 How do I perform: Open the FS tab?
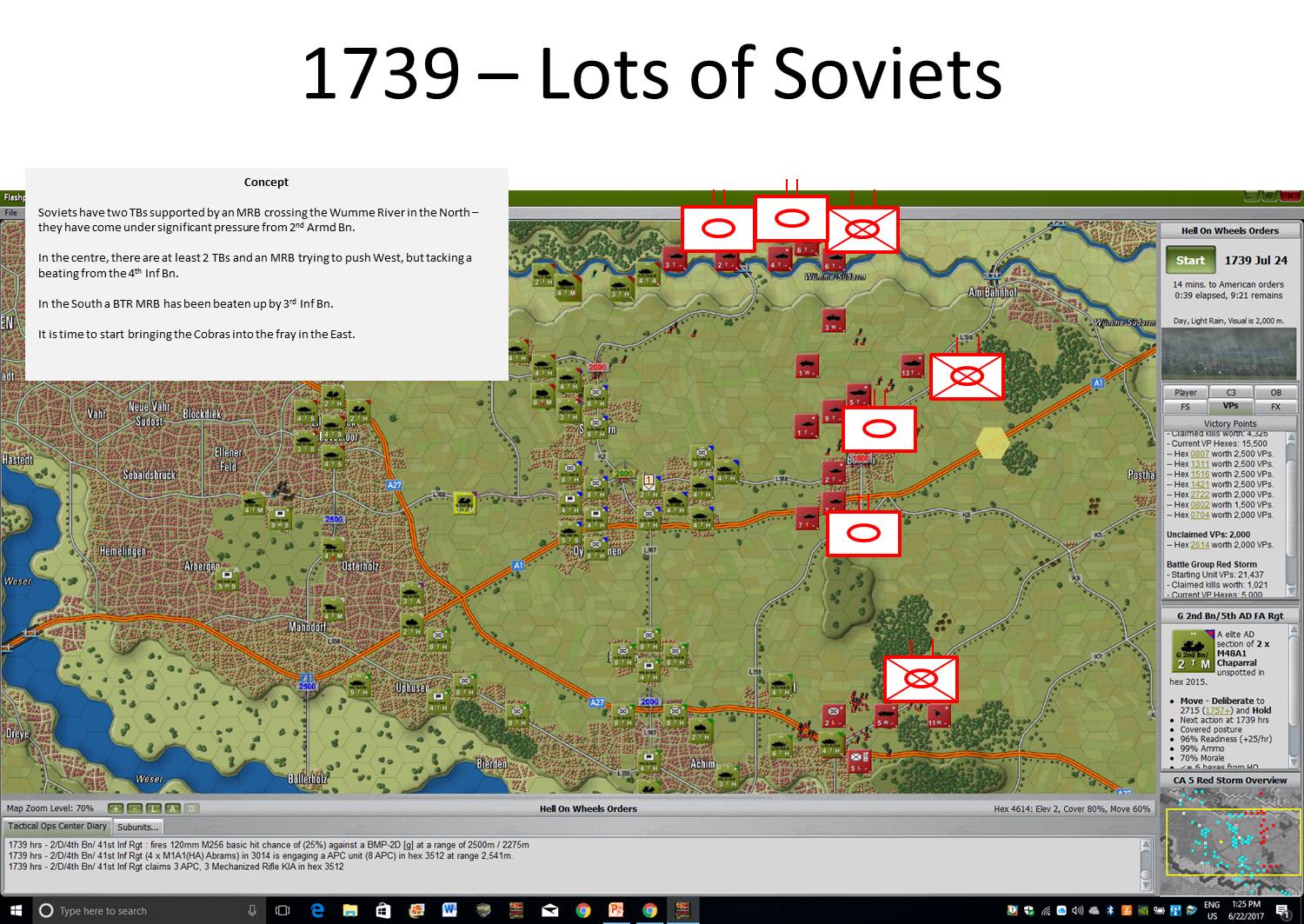pos(1185,407)
